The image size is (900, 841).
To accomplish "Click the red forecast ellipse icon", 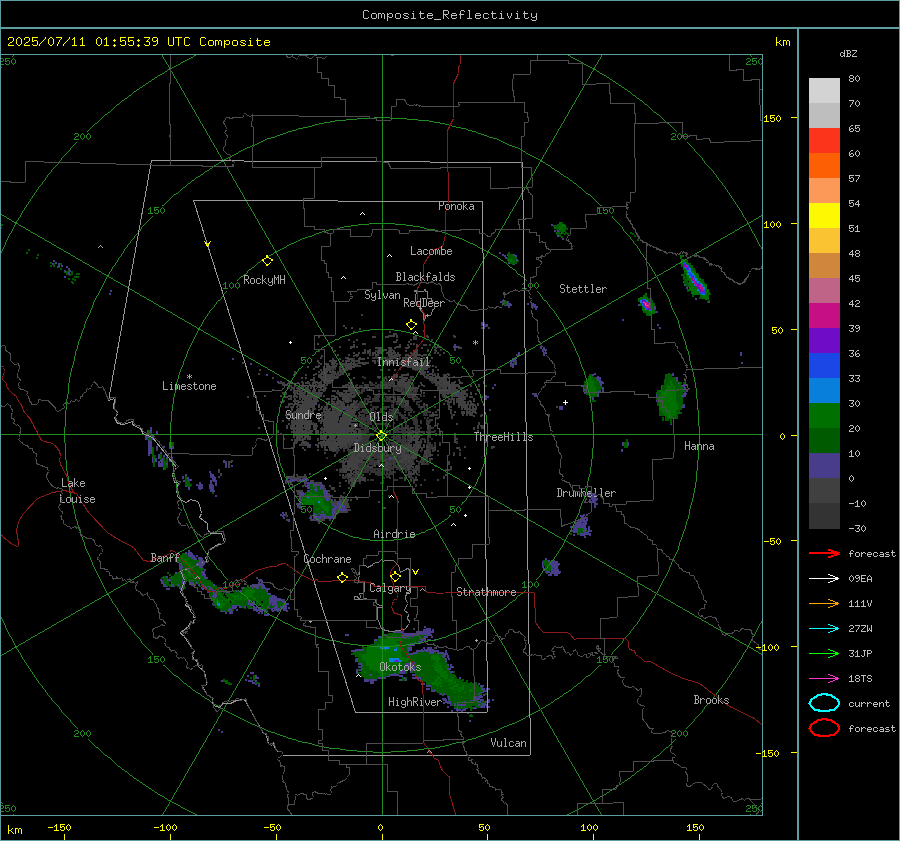I will pos(824,728).
